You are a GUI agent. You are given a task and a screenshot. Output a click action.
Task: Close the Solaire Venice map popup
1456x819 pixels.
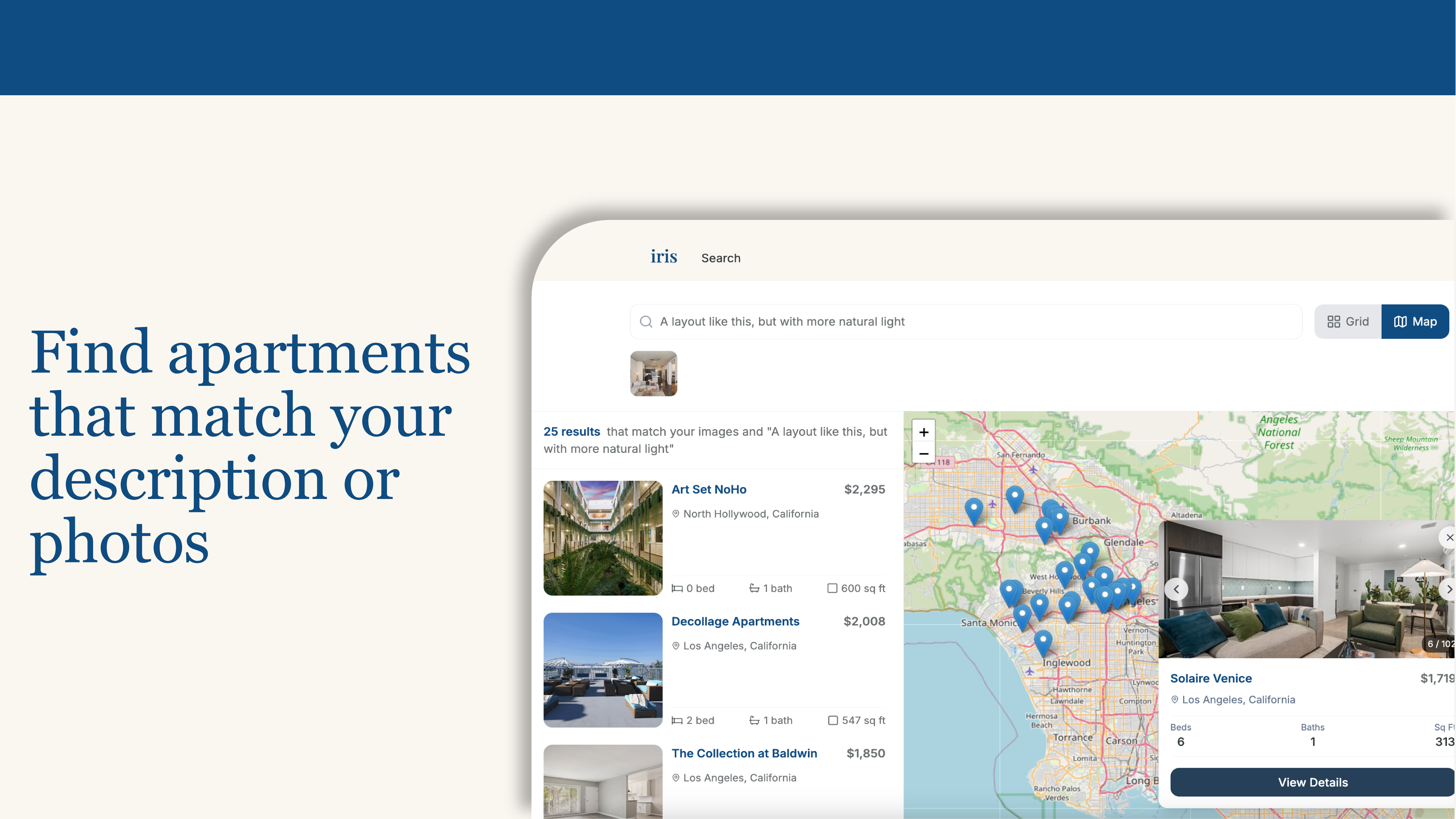tap(1449, 538)
